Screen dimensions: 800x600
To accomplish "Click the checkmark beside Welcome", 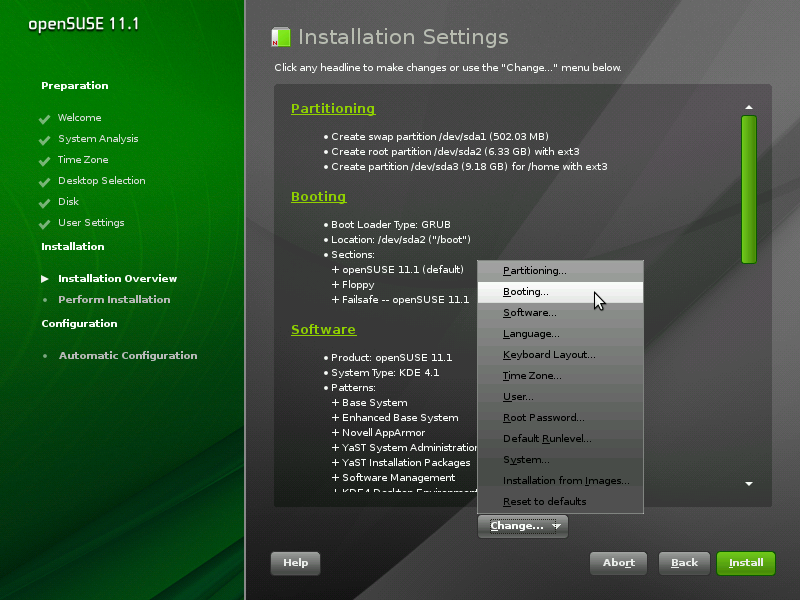I will point(44,119).
